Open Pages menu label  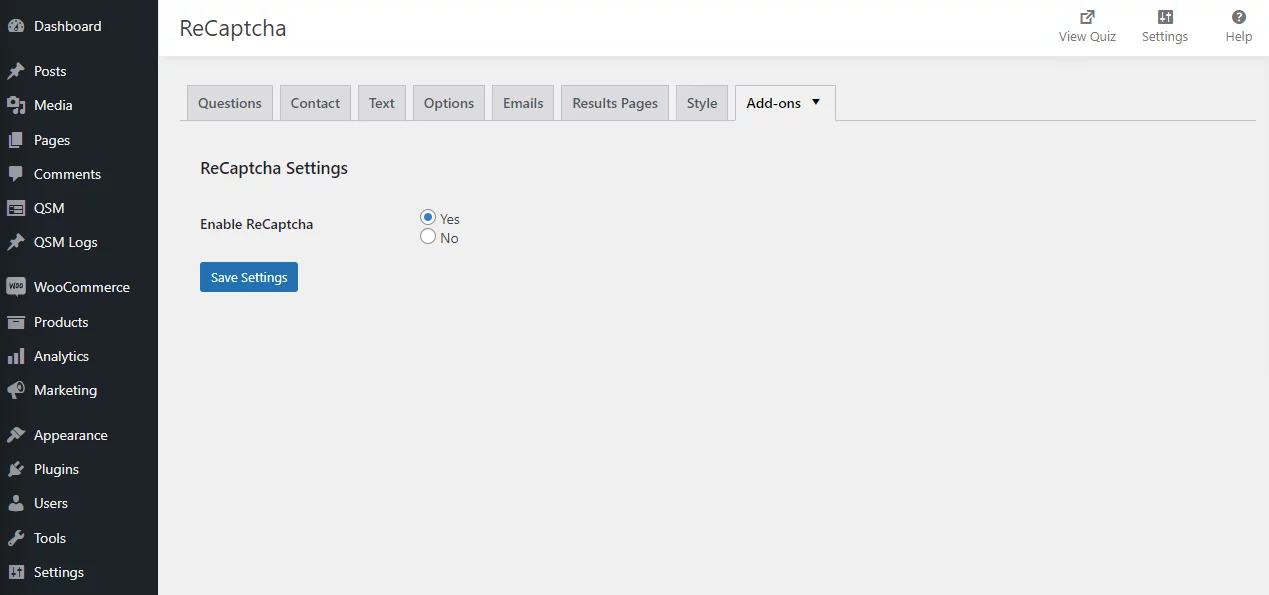[x=52, y=140]
